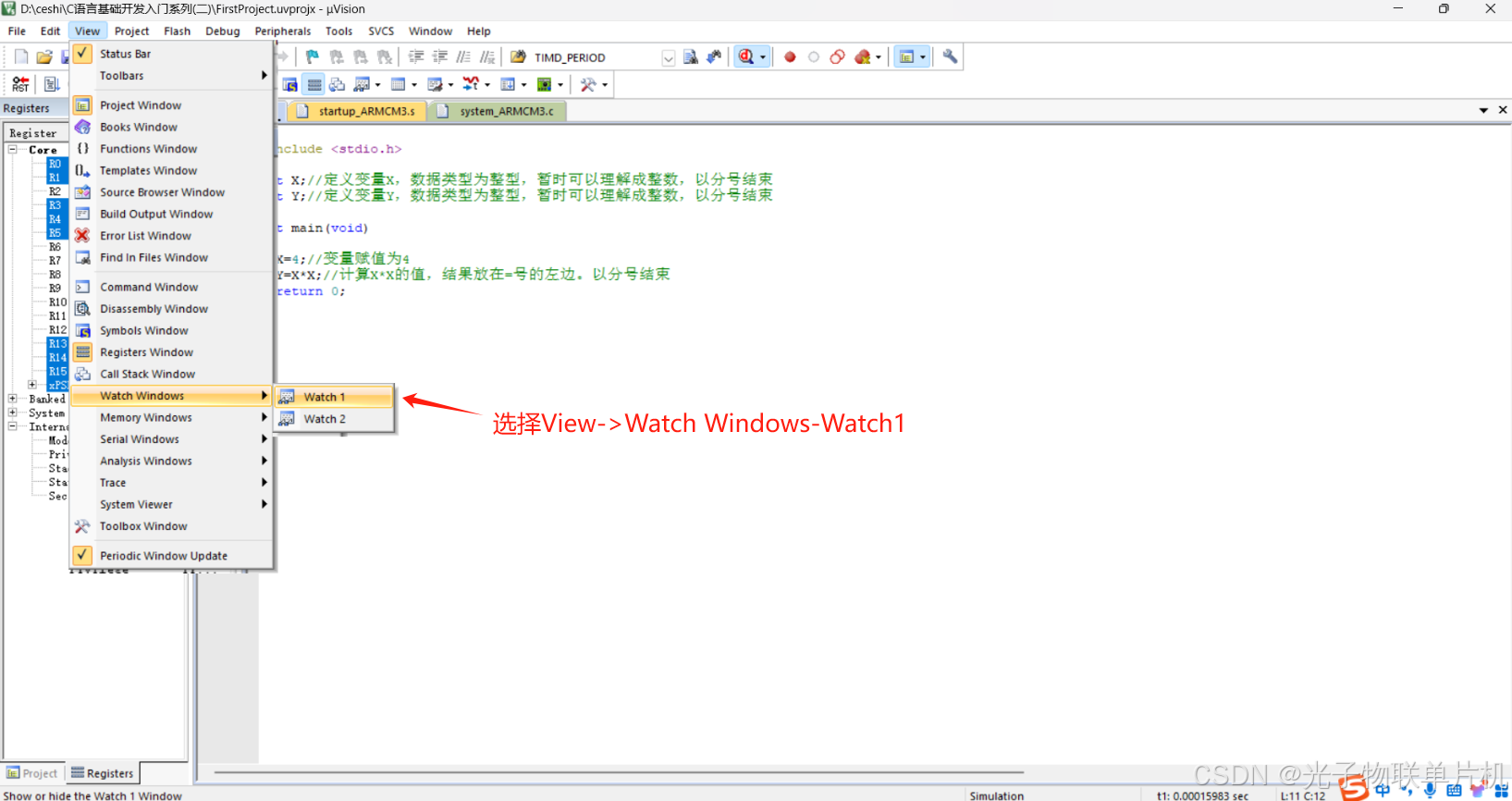Open Books Window from View menu
1512x801 pixels.
172,128
